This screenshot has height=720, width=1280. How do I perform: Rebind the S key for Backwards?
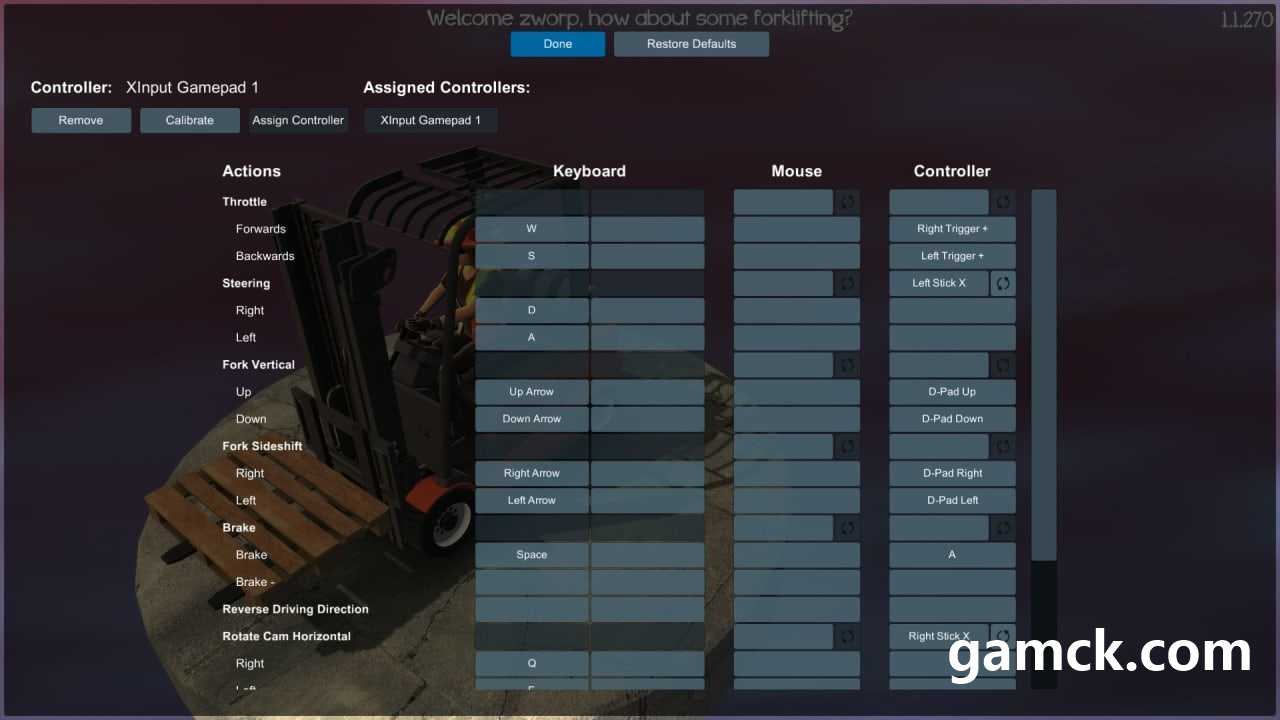click(532, 256)
